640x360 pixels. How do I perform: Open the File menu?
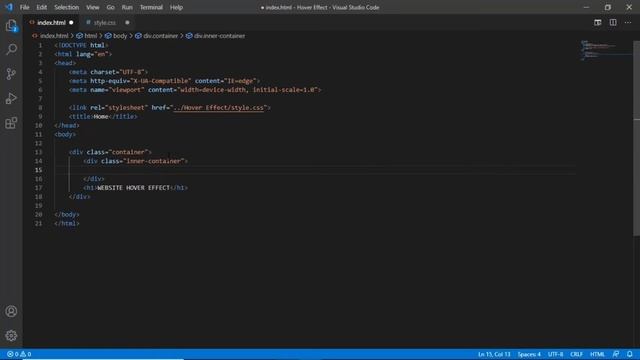pos(24,7)
